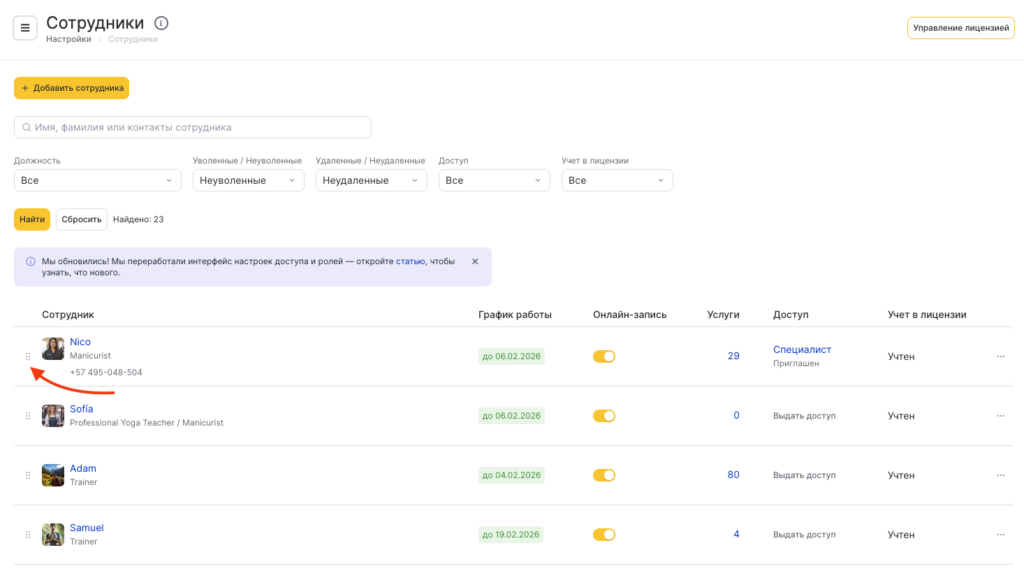Image resolution: width=1024 pixels, height=571 pixels.
Task: Toggle online booking for Nico
Action: coord(604,357)
